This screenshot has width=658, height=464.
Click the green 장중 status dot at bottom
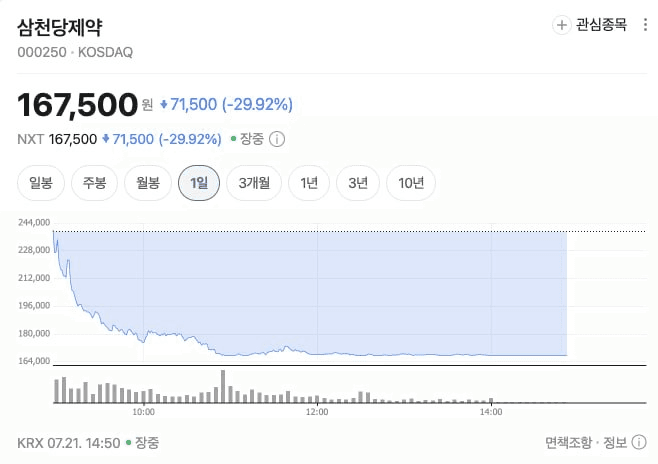click(x=128, y=442)
